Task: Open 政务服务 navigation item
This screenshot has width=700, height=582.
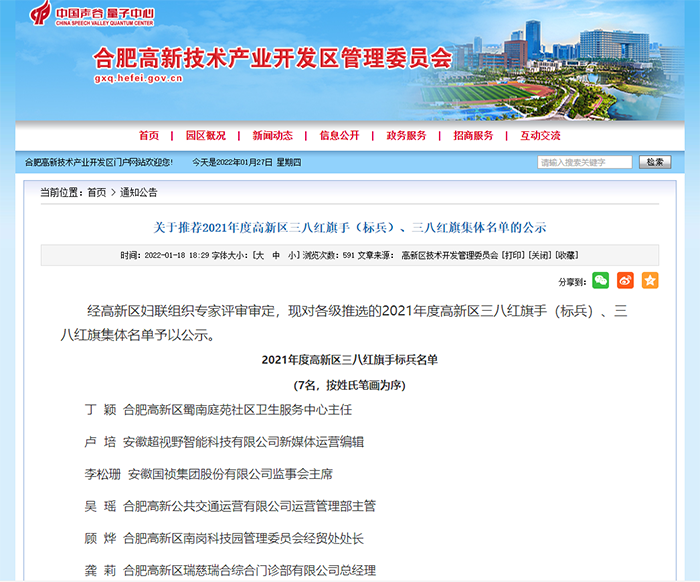Action: (406, 136)
